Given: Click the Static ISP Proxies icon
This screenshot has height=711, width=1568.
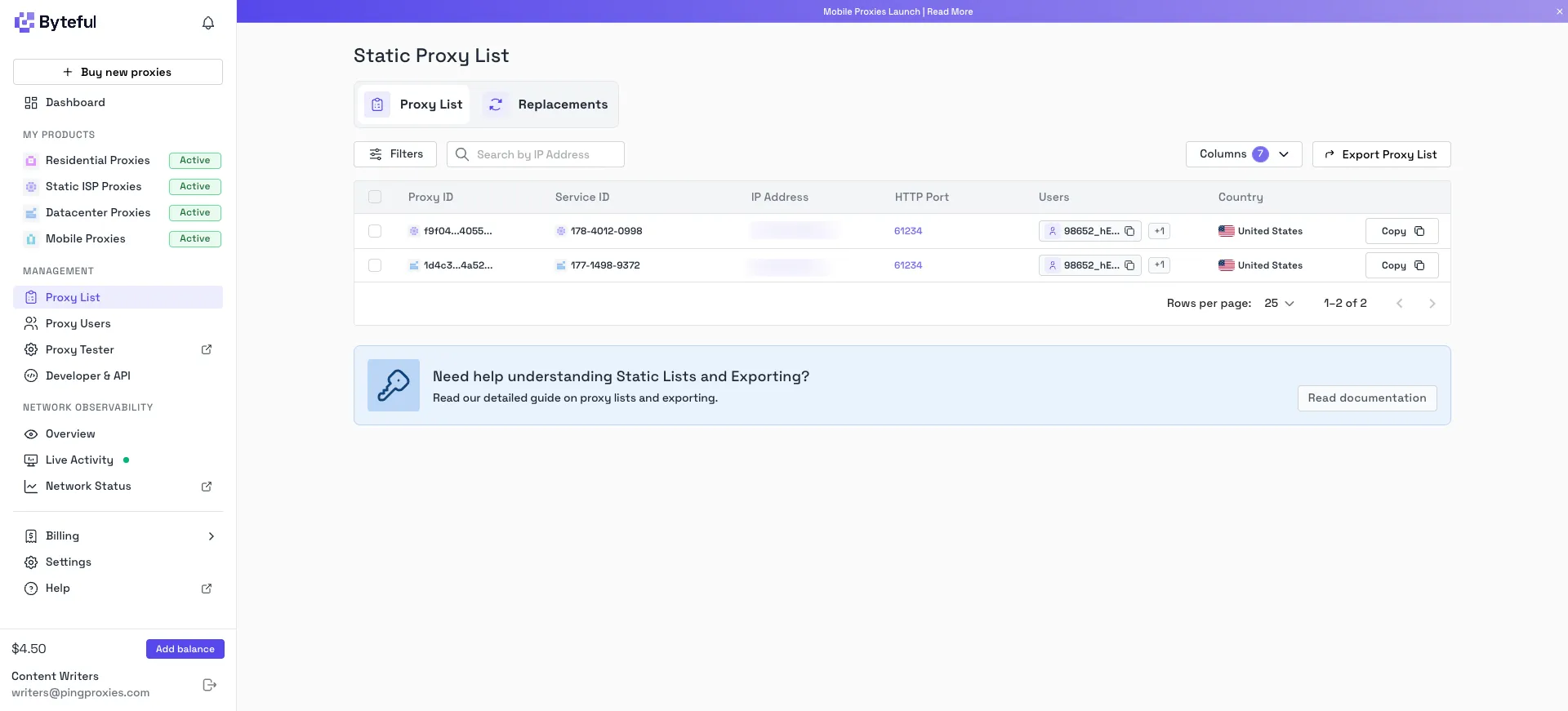Looking at the screenshot, I should [x=31, y=187].
